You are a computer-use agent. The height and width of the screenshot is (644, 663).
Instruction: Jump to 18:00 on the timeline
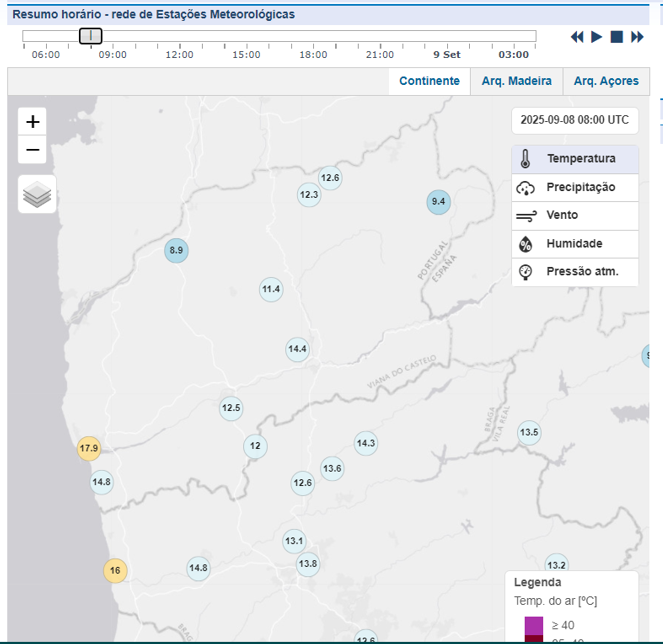click(x=313, y=55)
